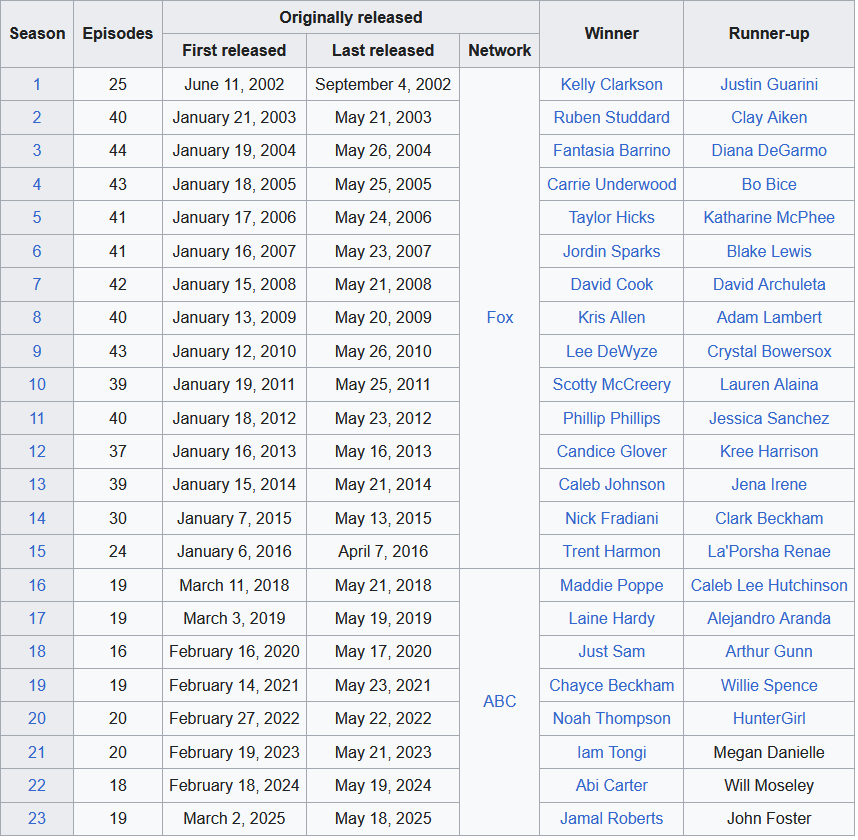
Task: Click the Lauren Alaina link
Action: 769,384
